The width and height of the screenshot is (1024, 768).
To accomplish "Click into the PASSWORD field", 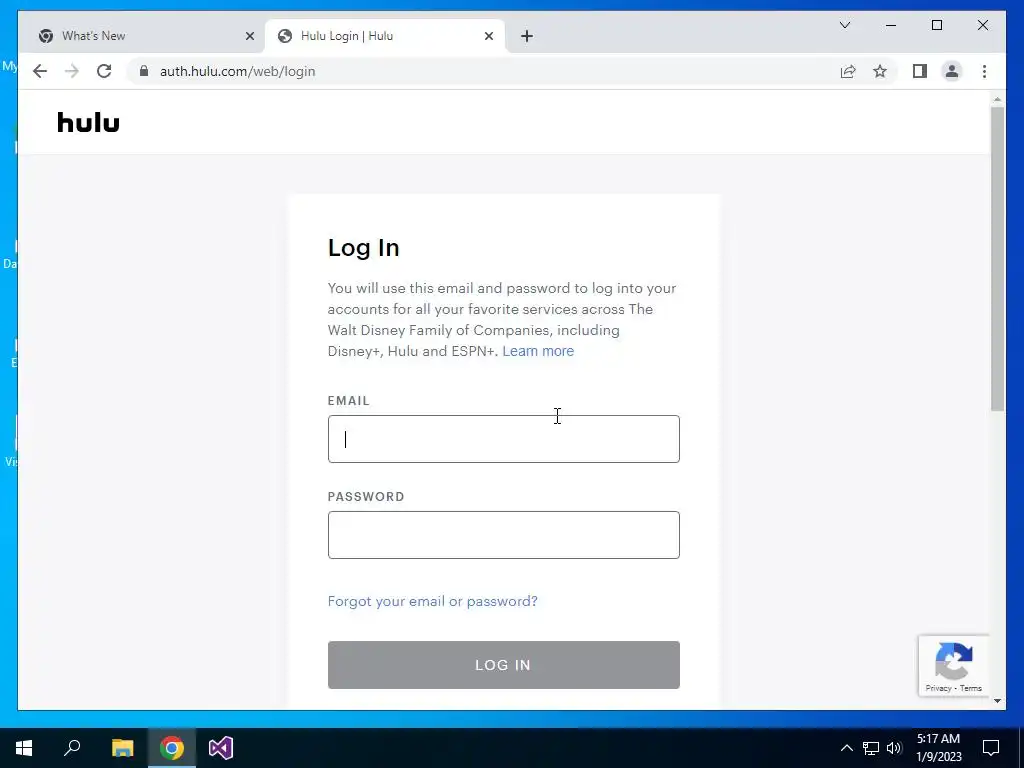I will tap(504, 535).
